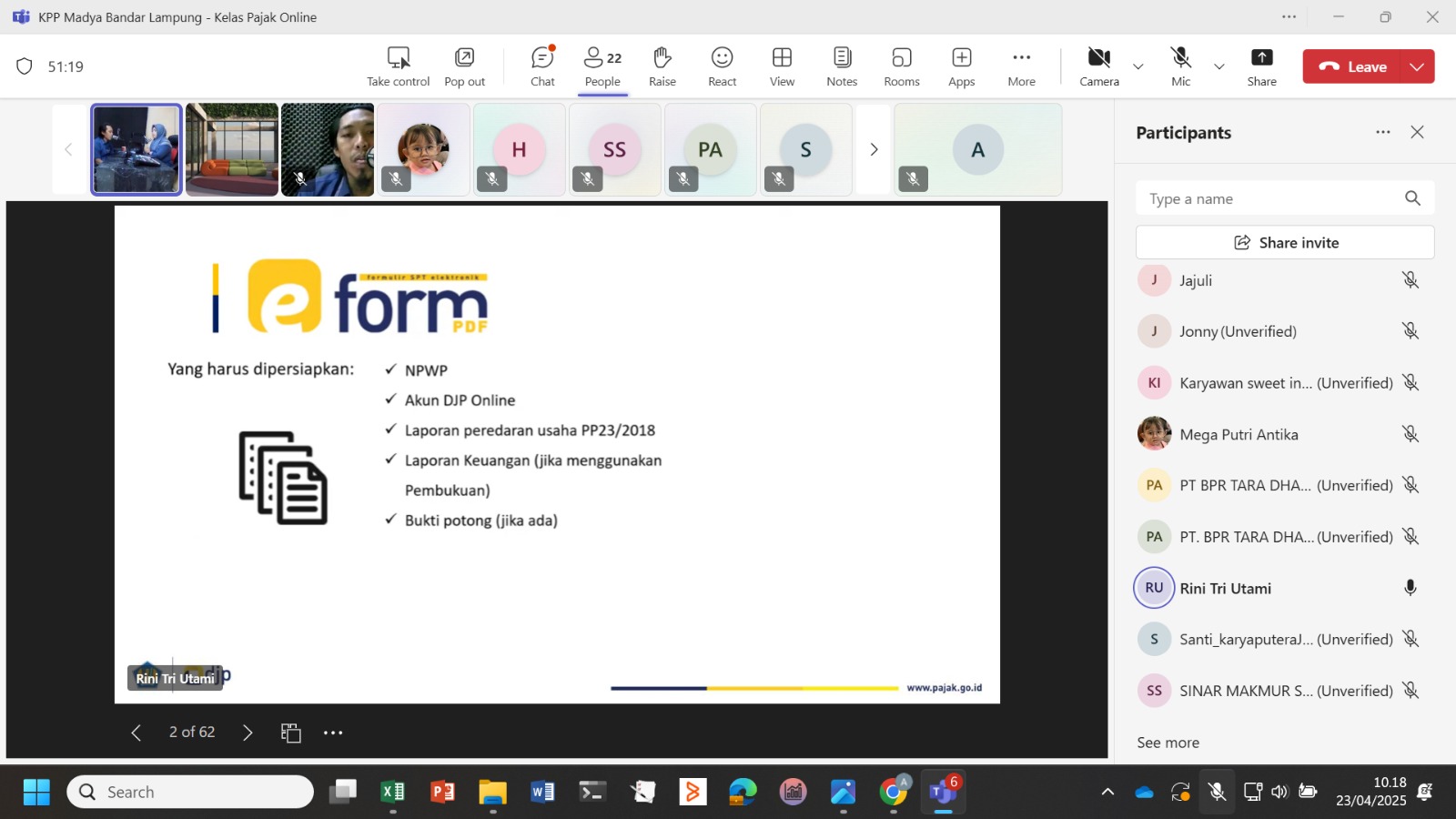Viewport: 1456px width, 819px height.
Task: Open the Chat panel
Action: 542,66
